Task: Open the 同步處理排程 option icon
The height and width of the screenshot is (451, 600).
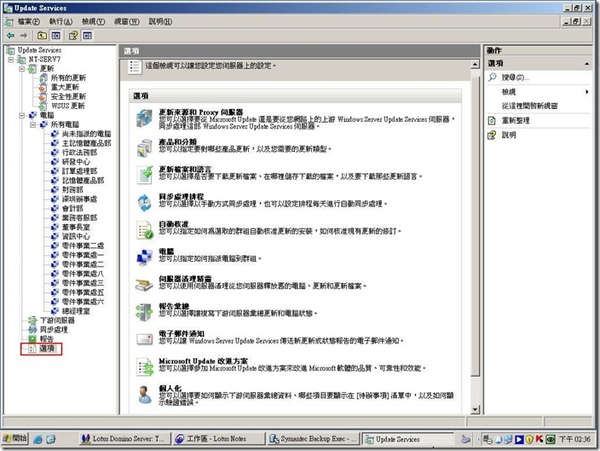Action: [144, 202]
